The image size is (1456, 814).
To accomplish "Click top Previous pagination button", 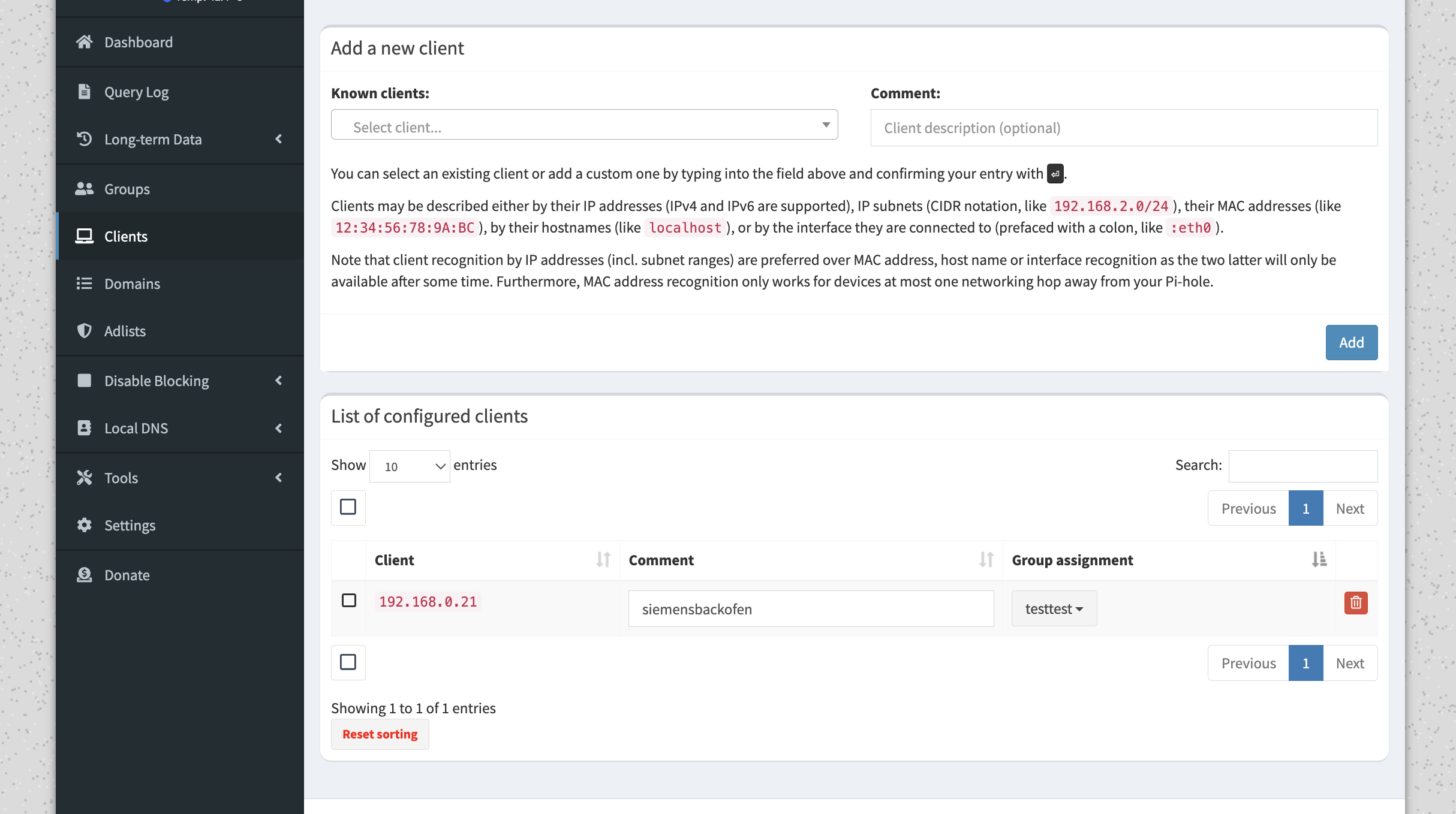I will [x=1249, y=508].
